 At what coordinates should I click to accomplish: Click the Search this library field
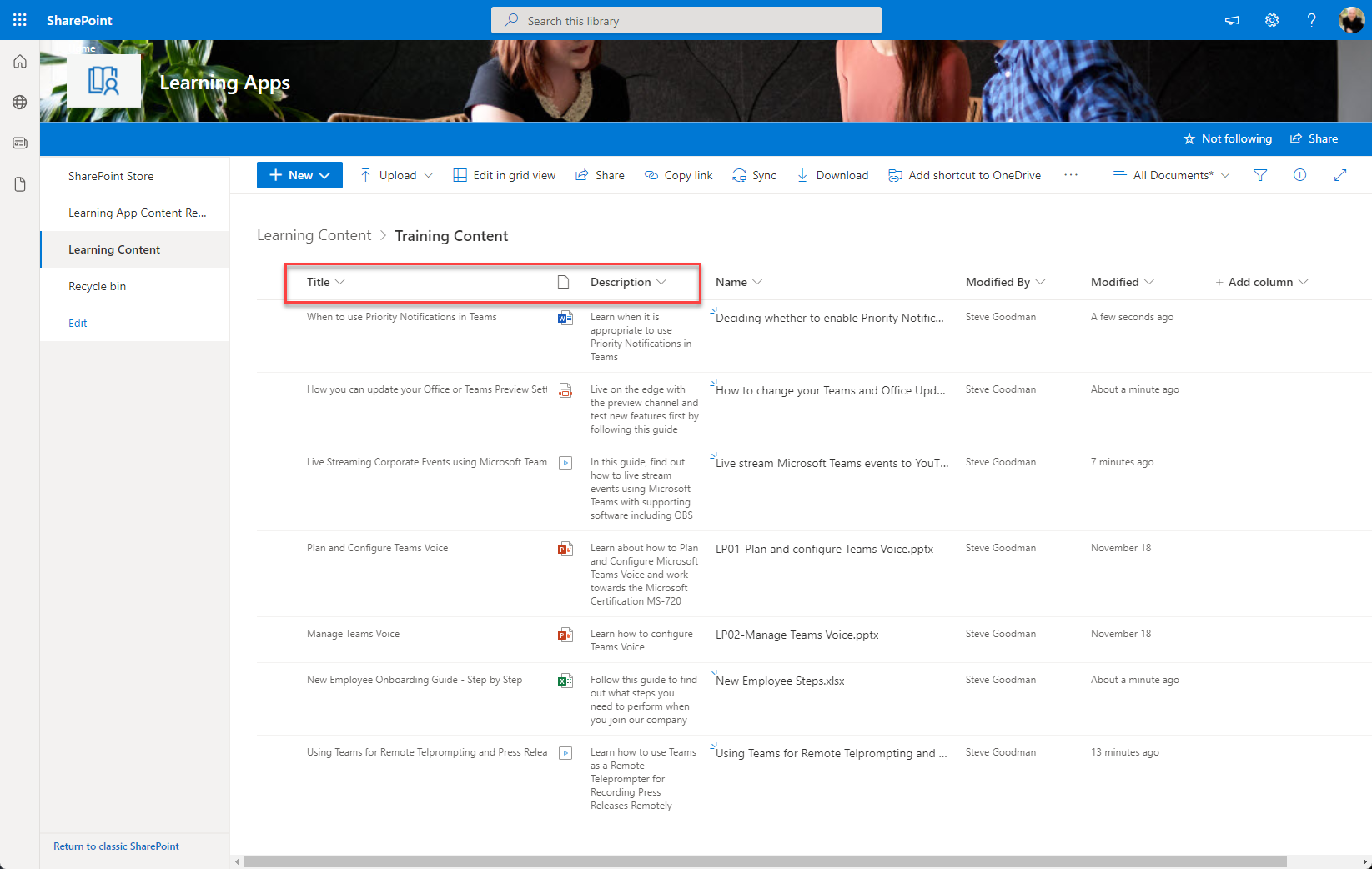(x=686, y=19)
